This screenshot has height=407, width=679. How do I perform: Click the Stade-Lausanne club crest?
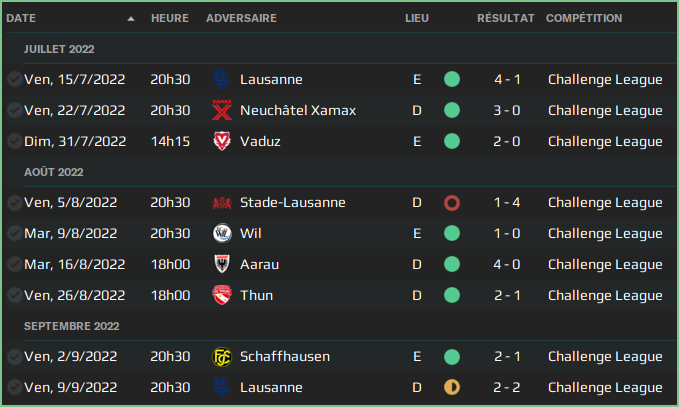click(222, 203)
